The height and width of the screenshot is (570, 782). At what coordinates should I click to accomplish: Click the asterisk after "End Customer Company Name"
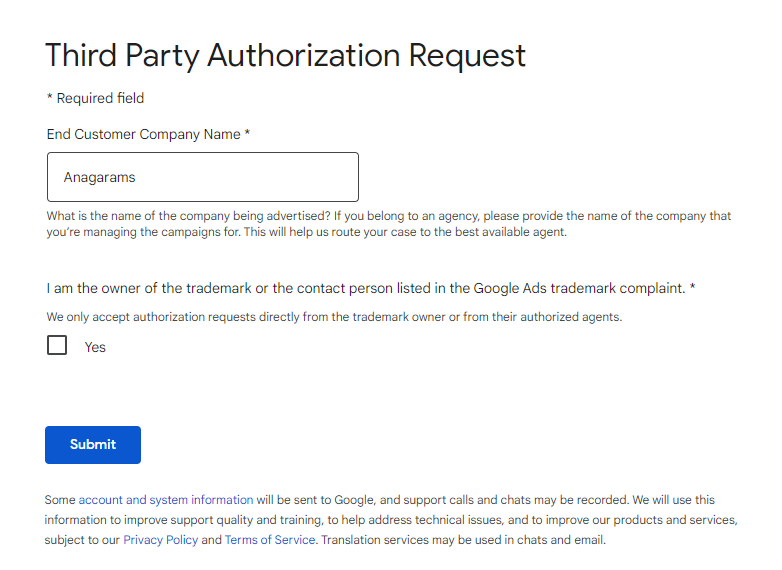247,134
